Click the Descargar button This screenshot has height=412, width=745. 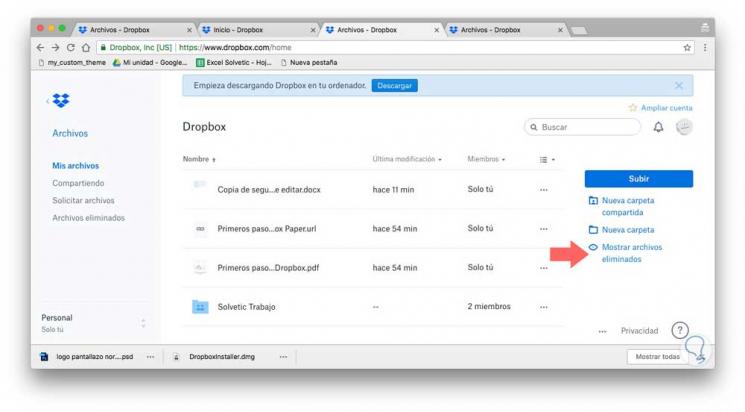(394, 86)
